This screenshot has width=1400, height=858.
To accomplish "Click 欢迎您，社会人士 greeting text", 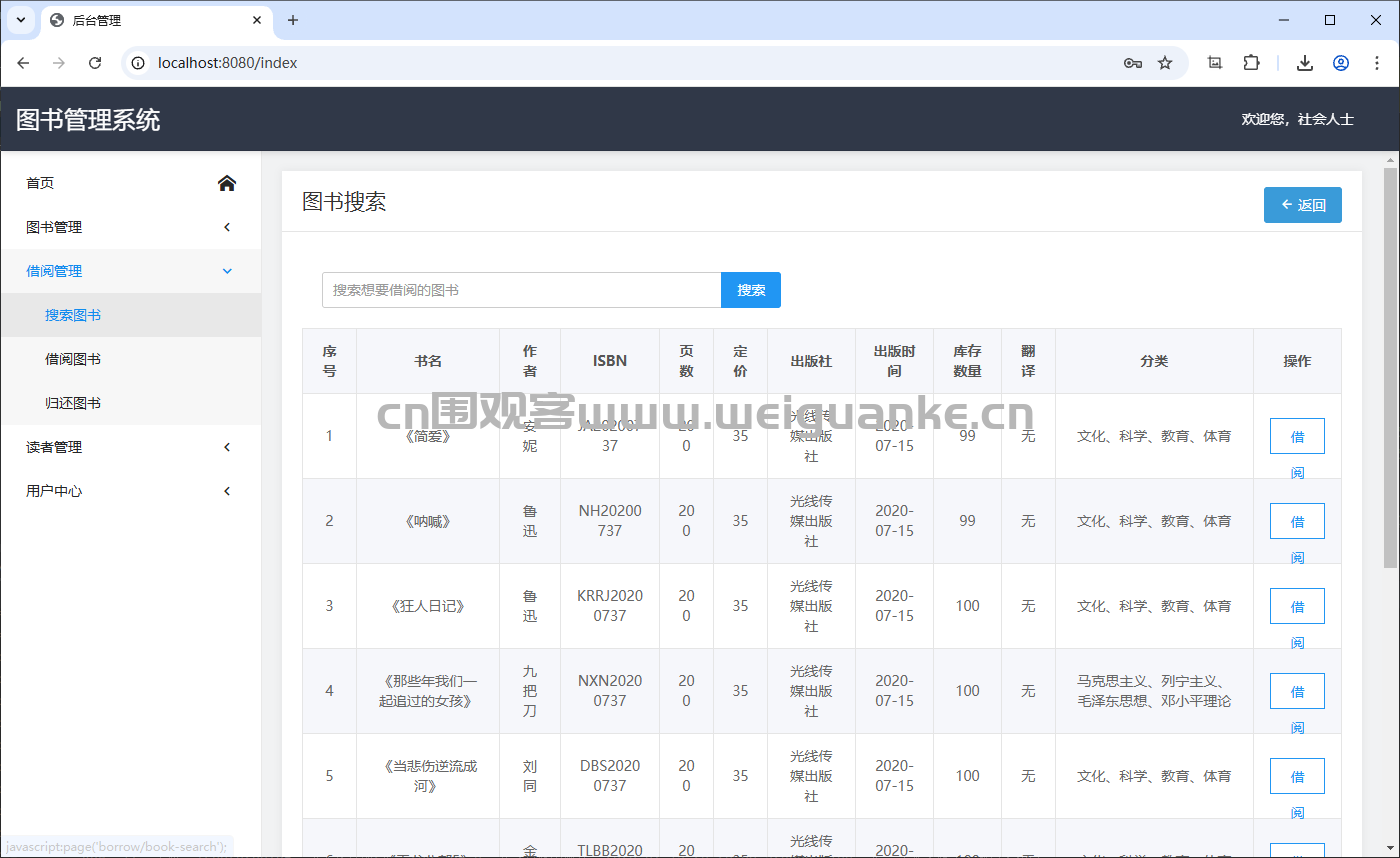I will (x=1297, y=119).
